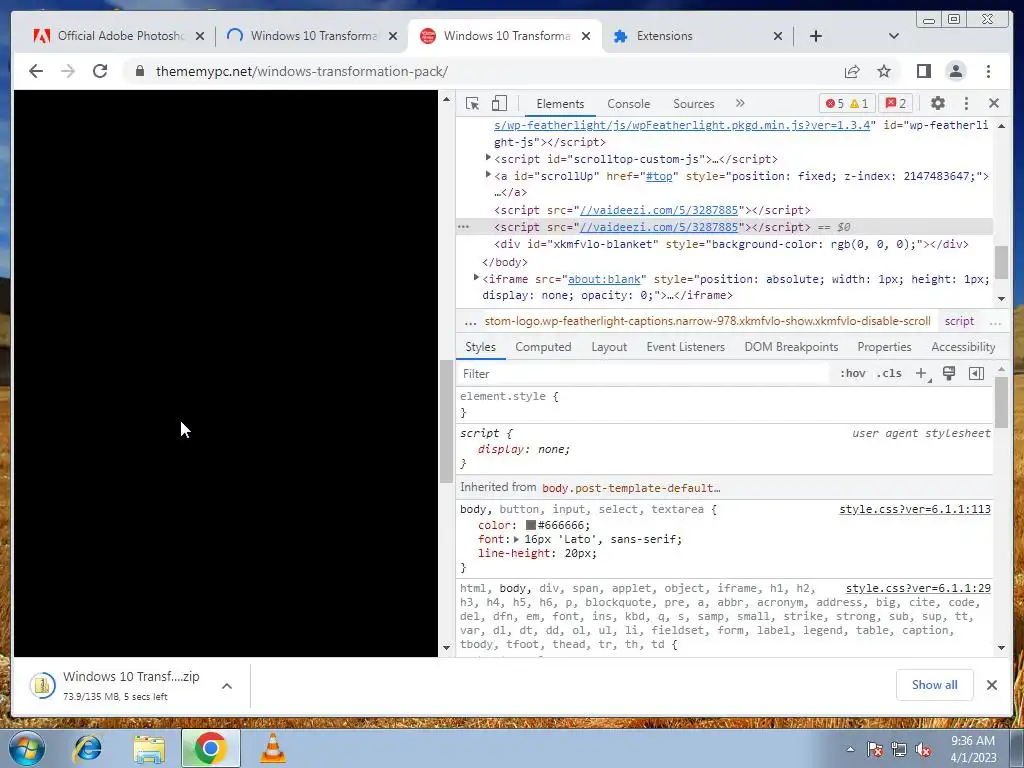Open the Layout tab
Viewport: 1024px width, 768px height.
609,347
